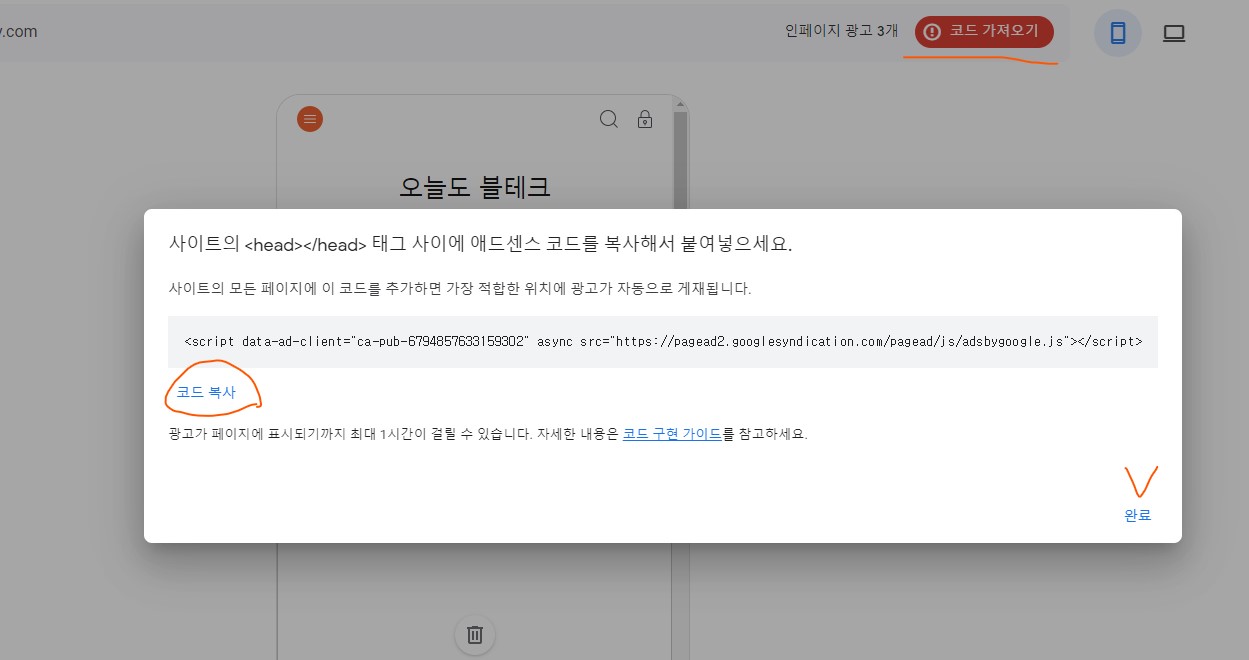Click the alert icon in 코드 가져오기
1249x660 pixels.
coord(933,31)
